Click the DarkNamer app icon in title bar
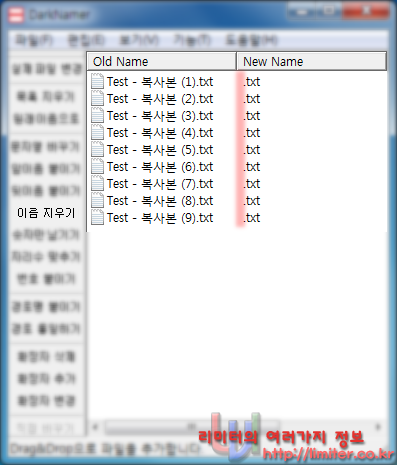 (16, 15)
